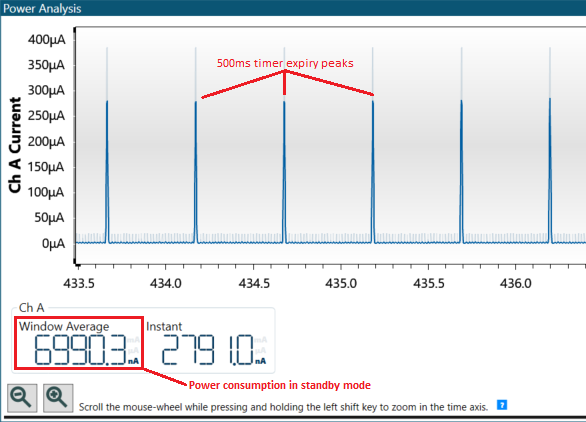Viewport: 586px width, 422px height.
Task: Click the nA unit on Window Average
Action: pos(133,361)
